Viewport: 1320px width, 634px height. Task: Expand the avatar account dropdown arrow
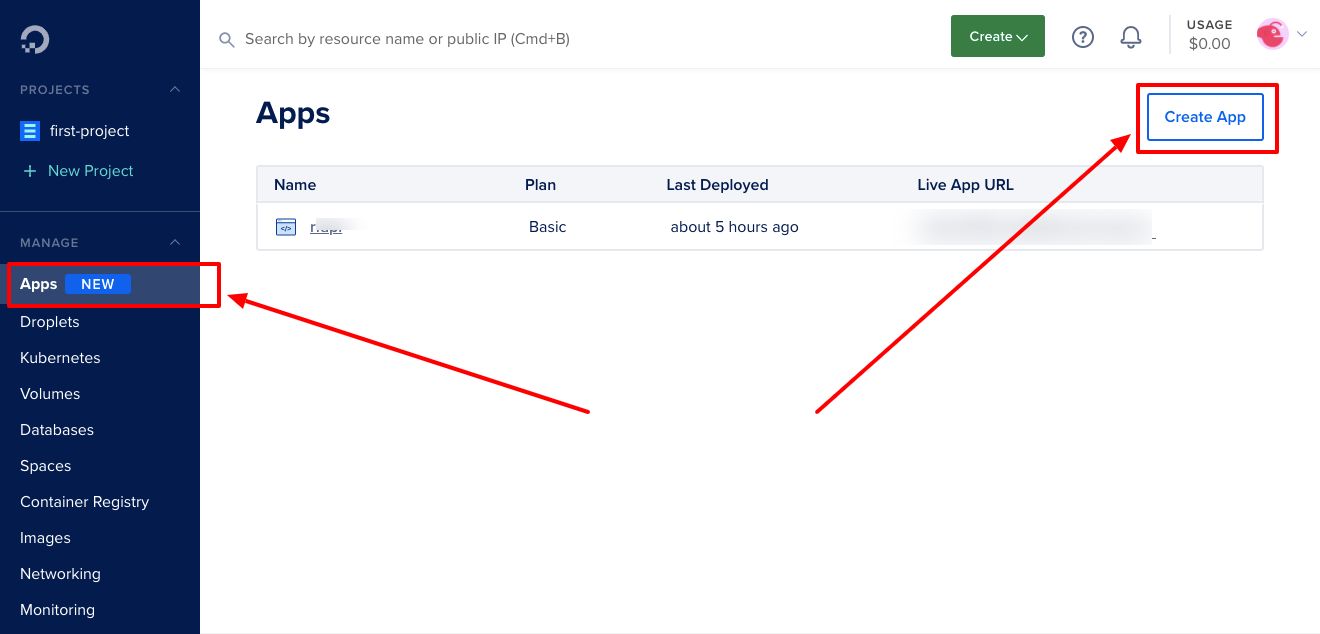(1301, 34)
